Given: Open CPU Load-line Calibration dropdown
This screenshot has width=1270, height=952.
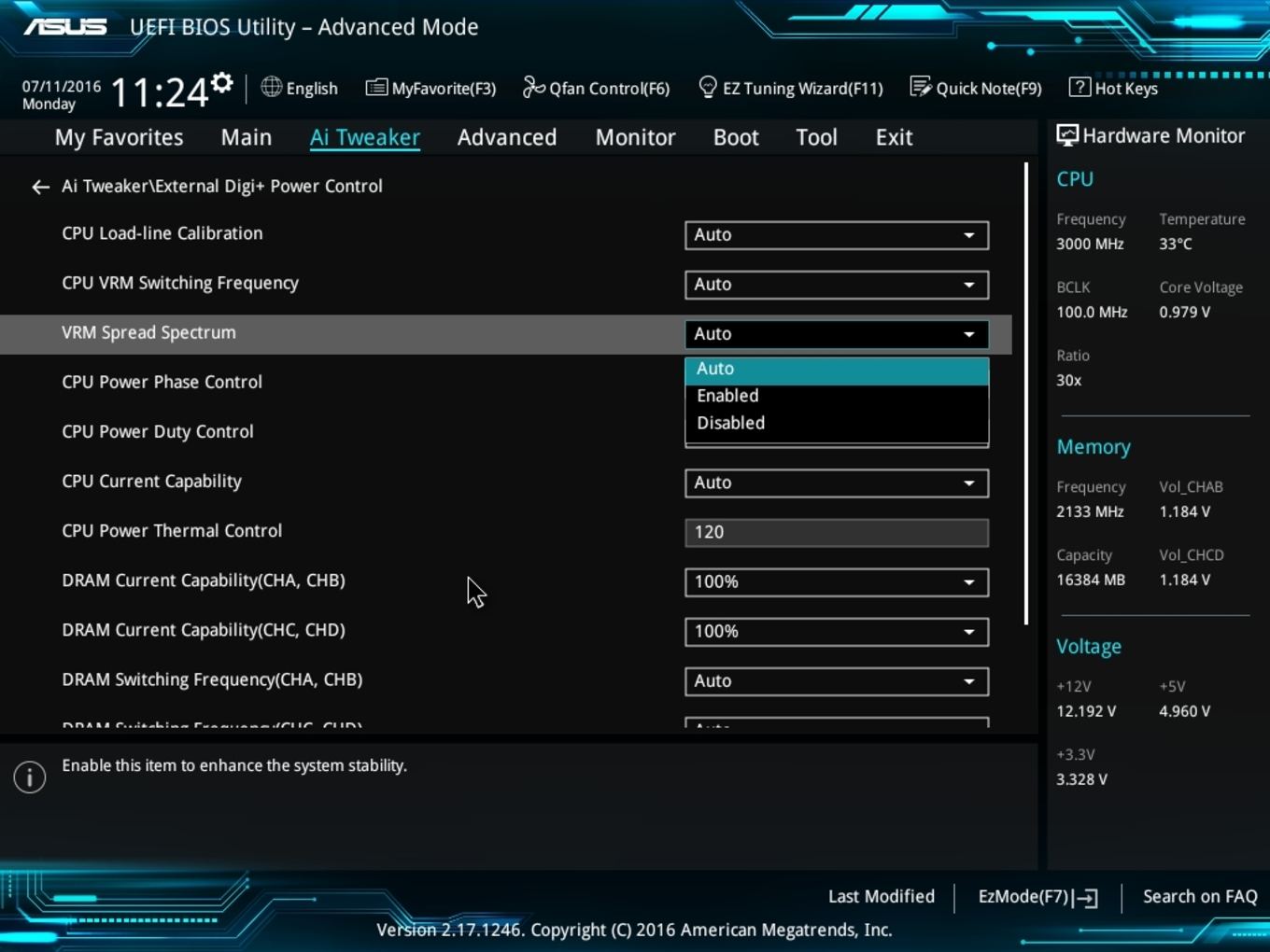Looking at the screenshot, I should [x=837, y=235].
